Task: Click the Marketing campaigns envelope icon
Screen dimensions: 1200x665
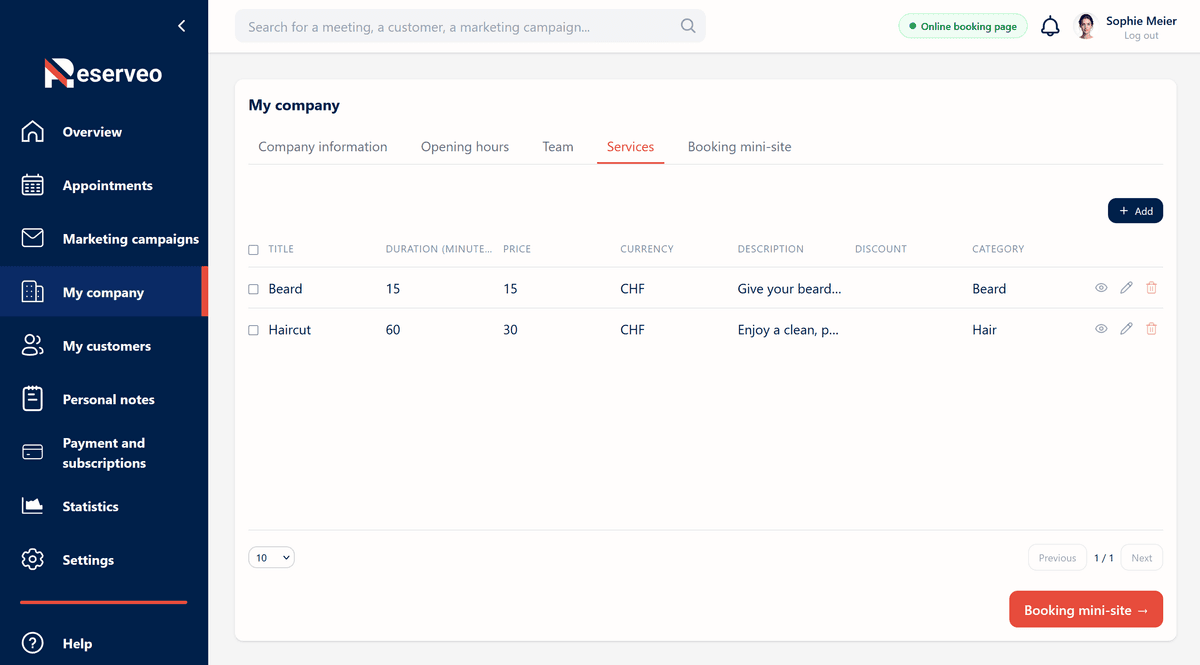Action: (x=33, y=238)
